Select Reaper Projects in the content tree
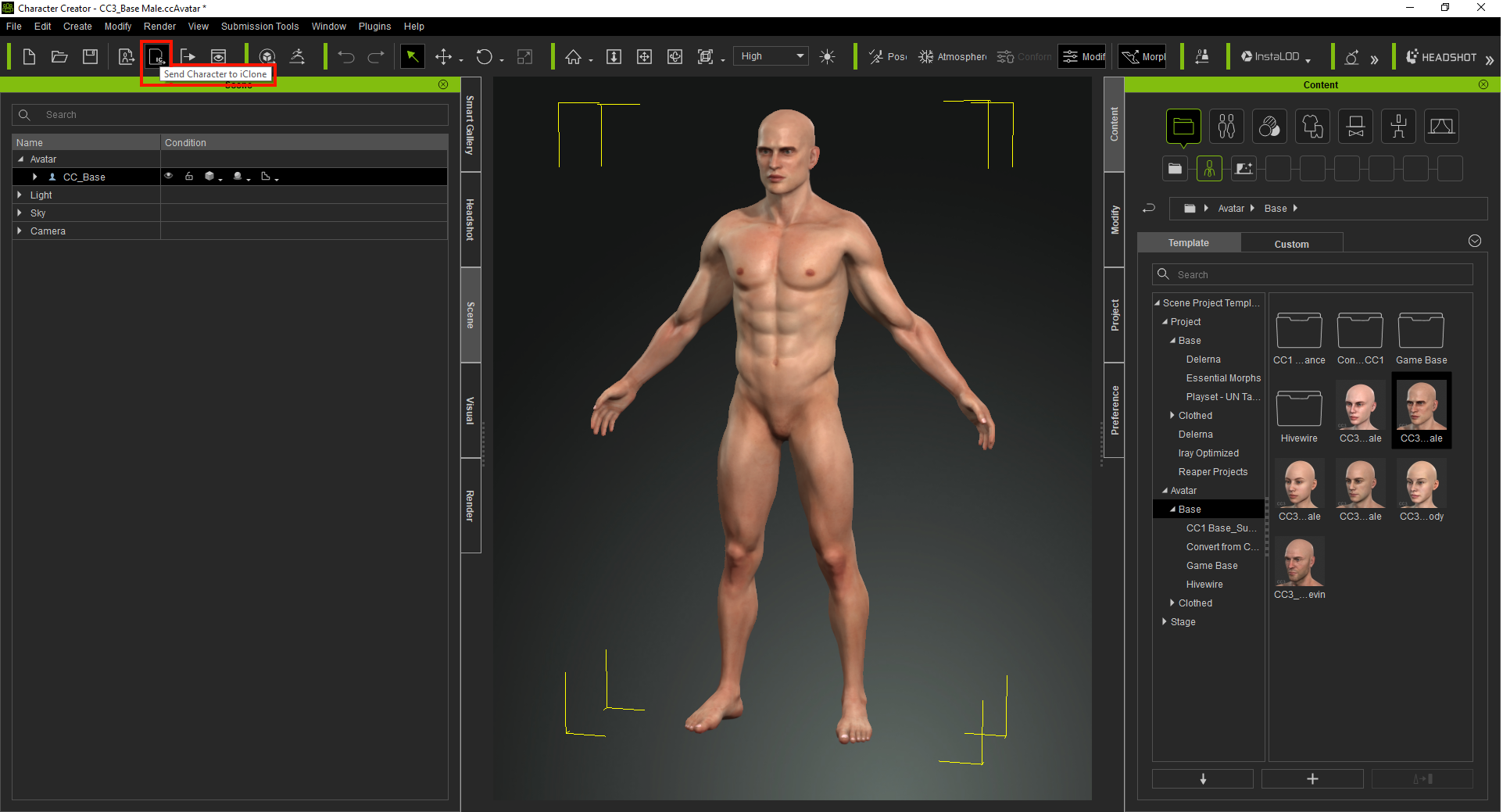 pyautogui.click(x=1212, y=472)
